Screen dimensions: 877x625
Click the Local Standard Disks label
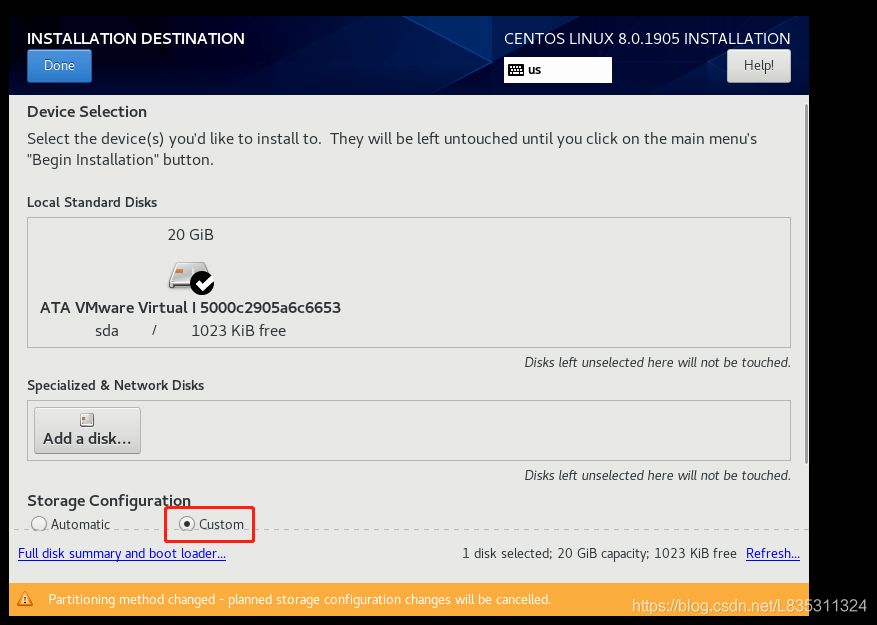(92, 202)
